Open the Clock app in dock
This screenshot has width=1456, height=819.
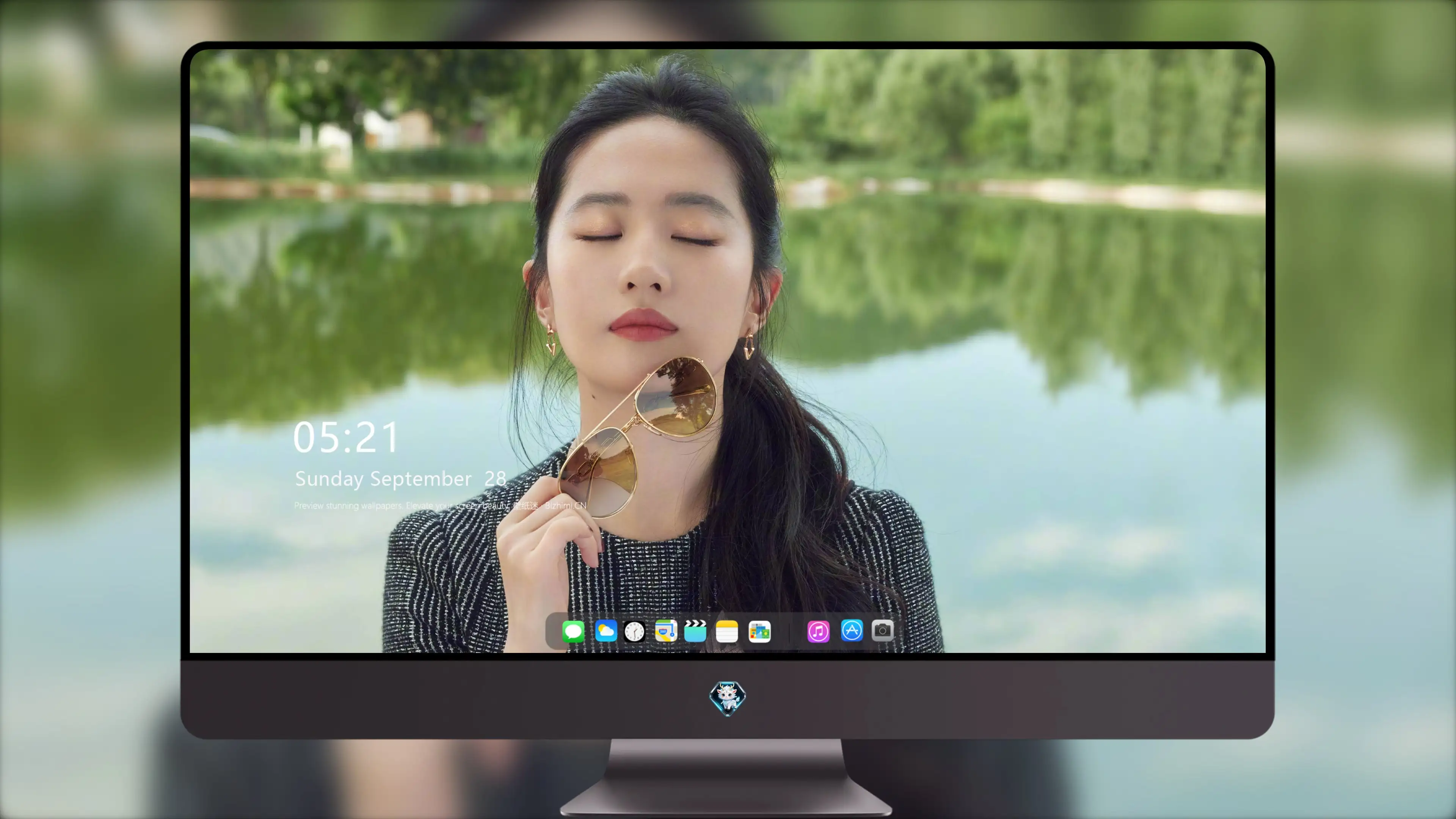(634, 631)
